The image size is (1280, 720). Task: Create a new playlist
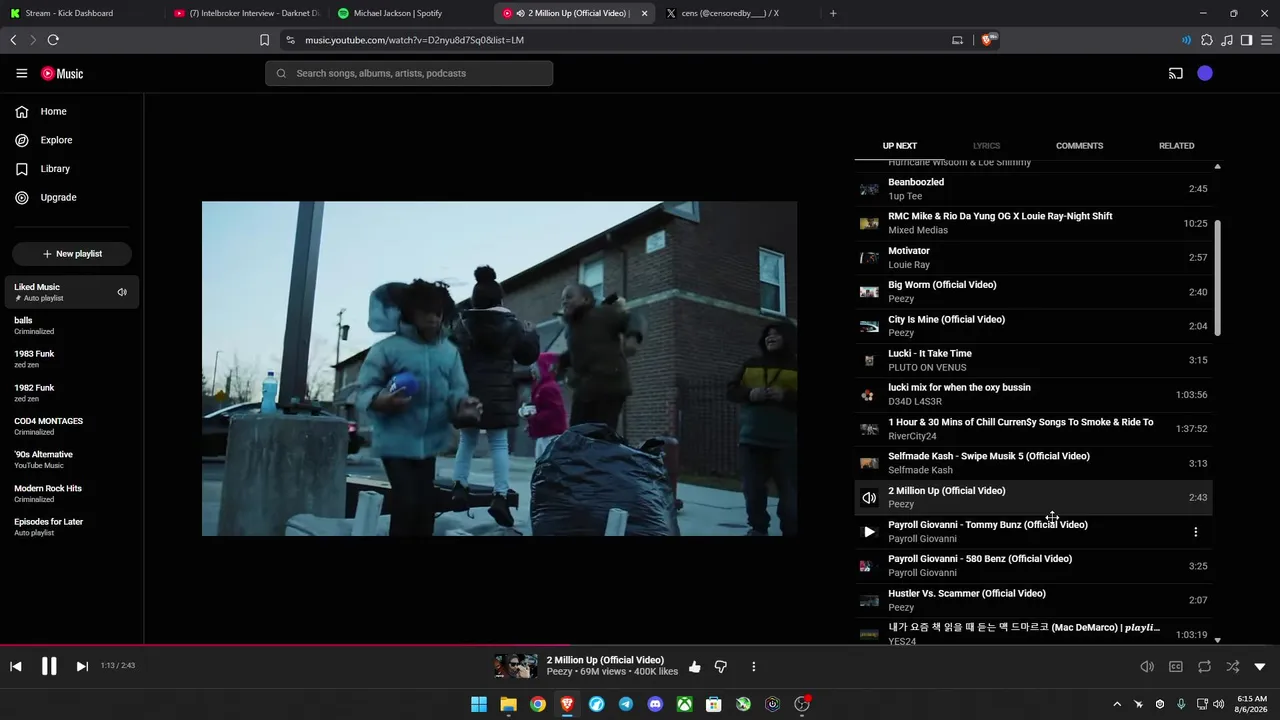72,254
